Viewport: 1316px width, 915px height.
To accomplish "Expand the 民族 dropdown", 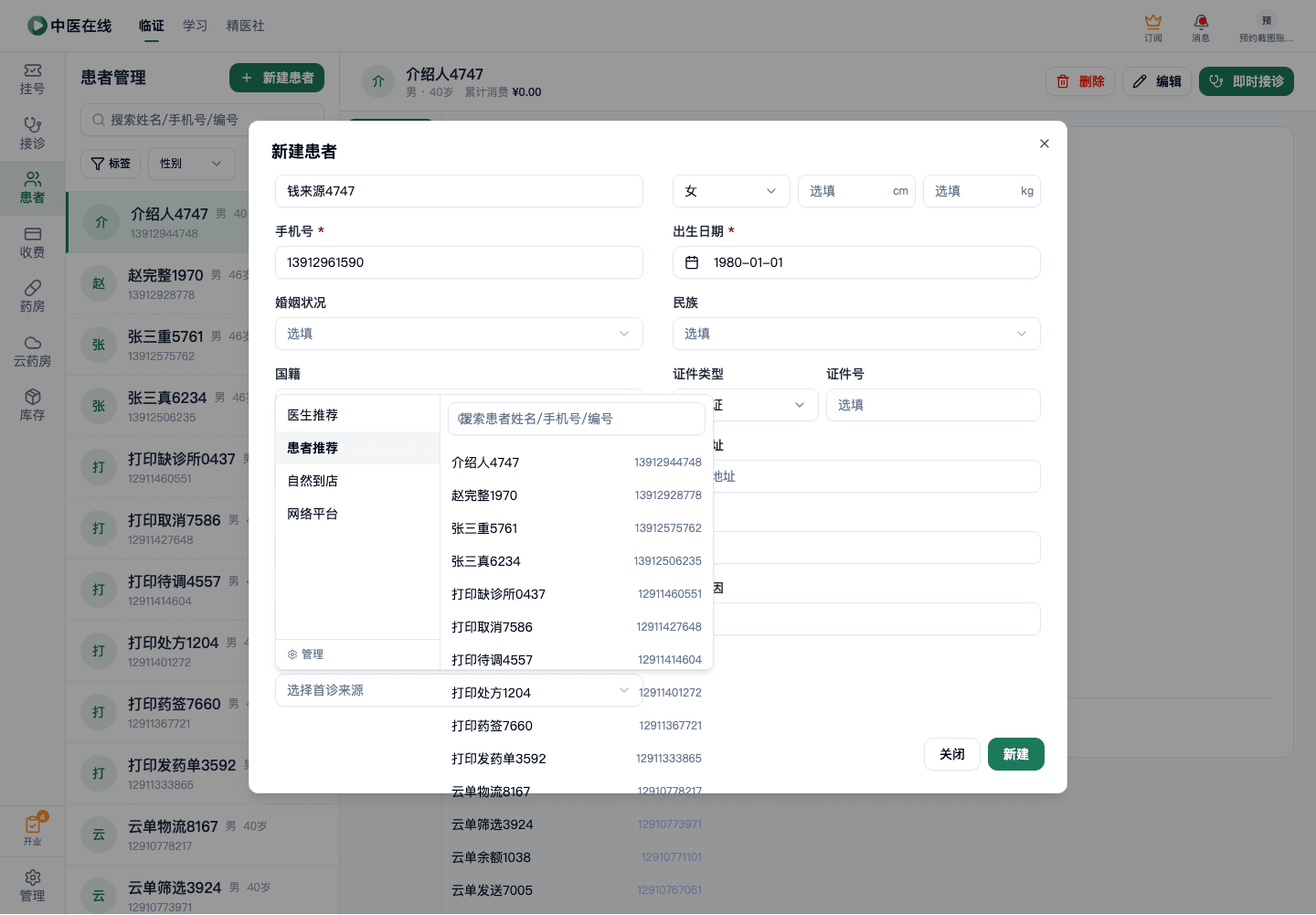I will click(x=856, y=334).
